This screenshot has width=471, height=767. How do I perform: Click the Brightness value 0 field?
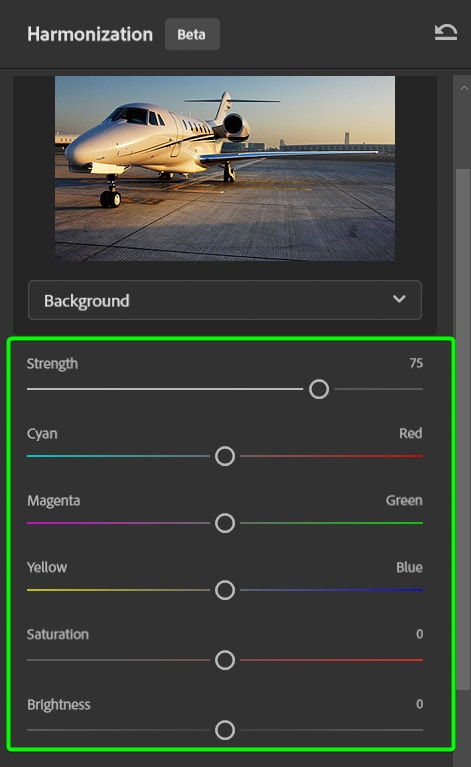[x=420, y=704]
